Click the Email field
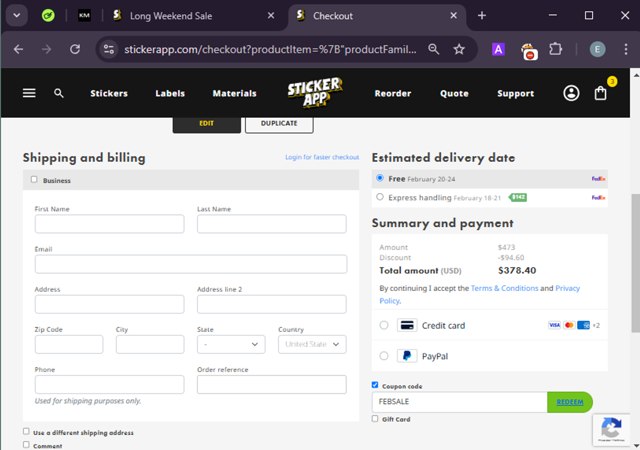The image size is (640, 450). pos(191,264)
